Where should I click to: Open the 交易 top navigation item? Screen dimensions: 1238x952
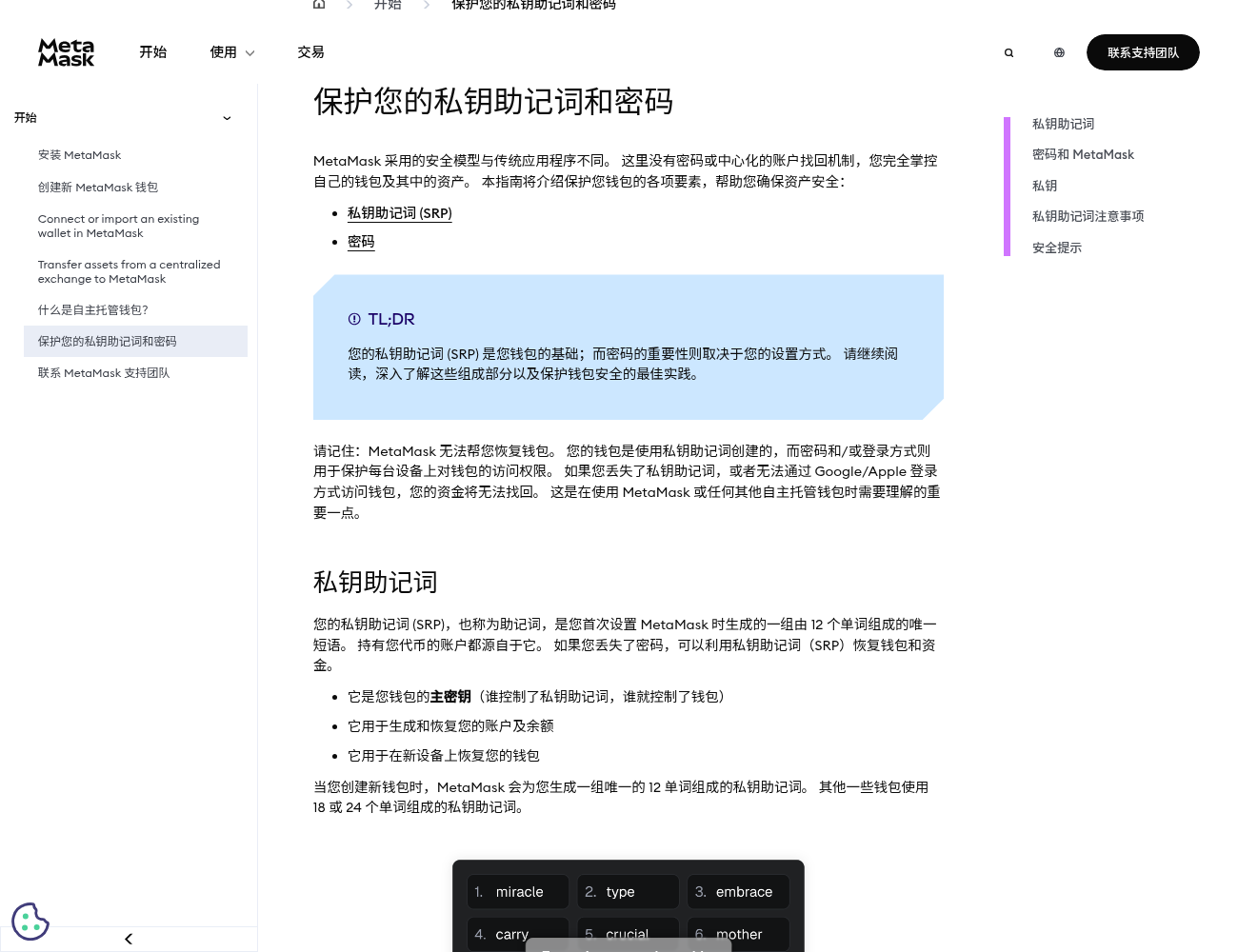tap(310, 52)
